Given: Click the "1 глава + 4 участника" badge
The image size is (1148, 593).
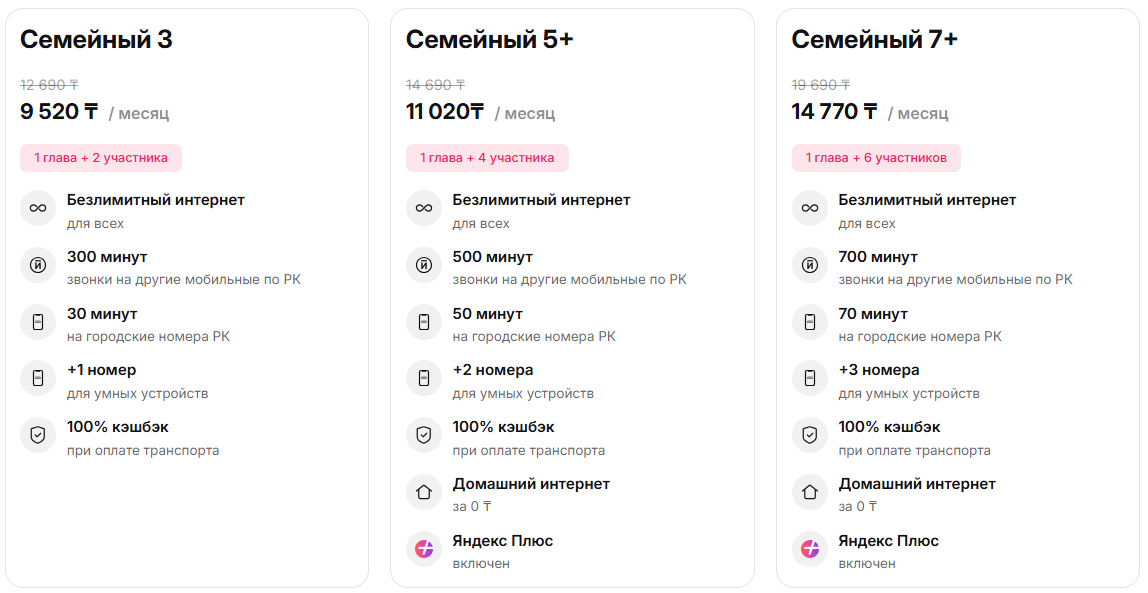Looking at the screenshot, I should coord(487,158).
